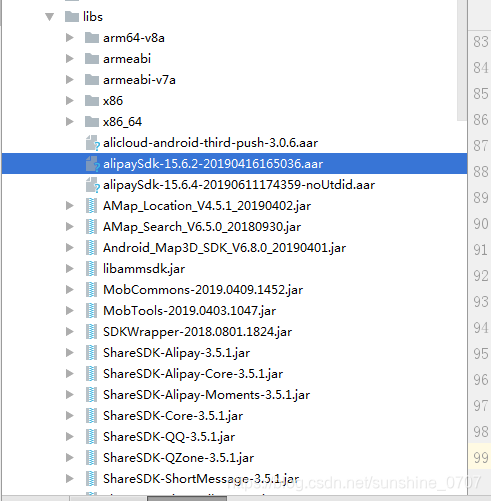
Task: Click ShareSDK-QQ jar archive icon
Action: [x=91, y=437]
